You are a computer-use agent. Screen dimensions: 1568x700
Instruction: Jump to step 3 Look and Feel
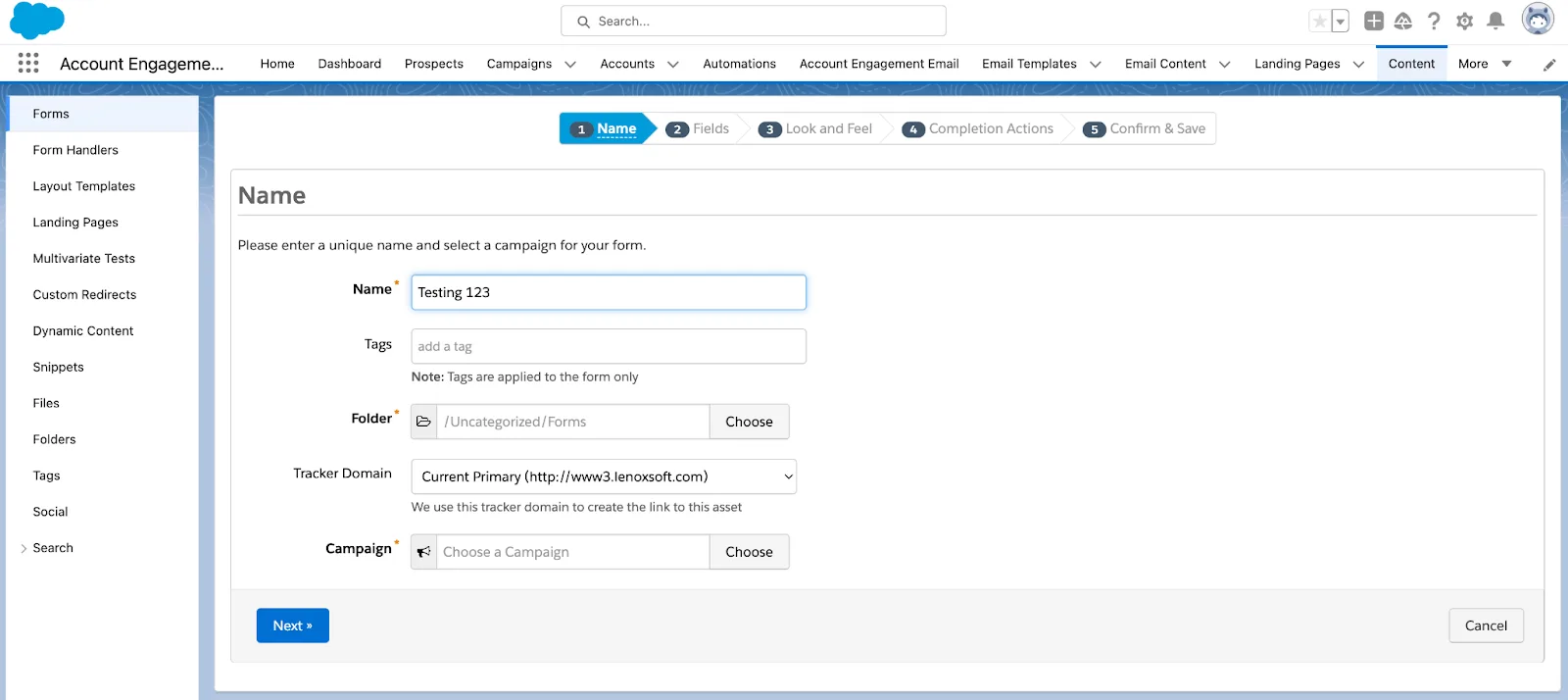pyautogui.click(x=815, y=128)
